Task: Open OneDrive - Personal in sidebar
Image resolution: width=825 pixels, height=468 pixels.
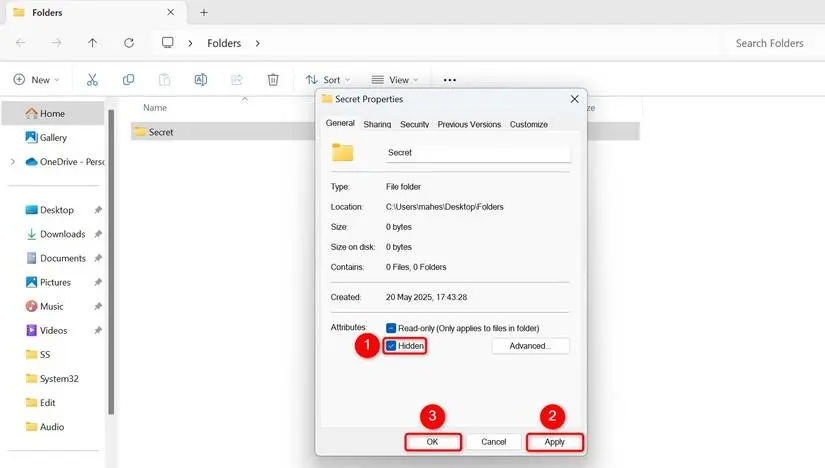Action: [63, 162]
